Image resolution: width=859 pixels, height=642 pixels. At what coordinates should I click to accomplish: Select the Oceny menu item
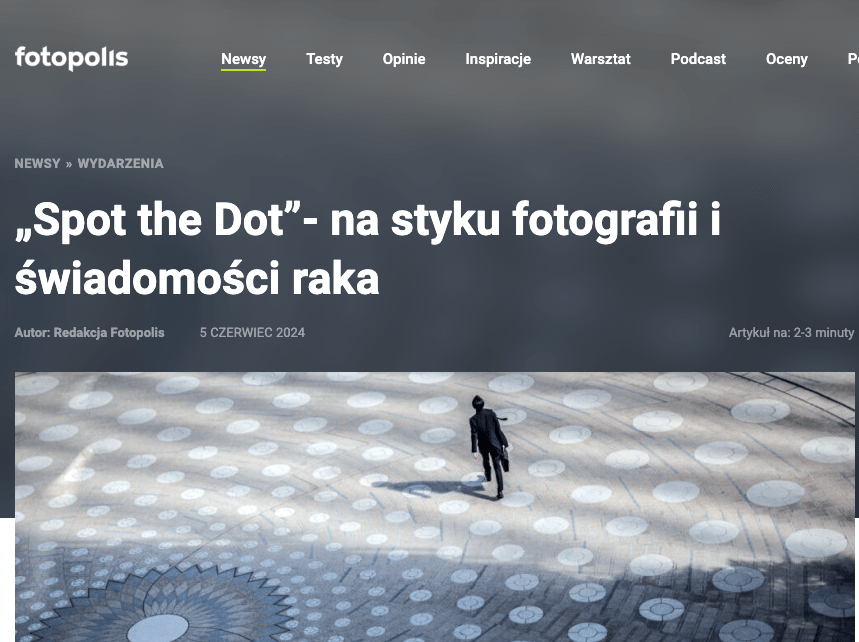[x=787, y=59]
